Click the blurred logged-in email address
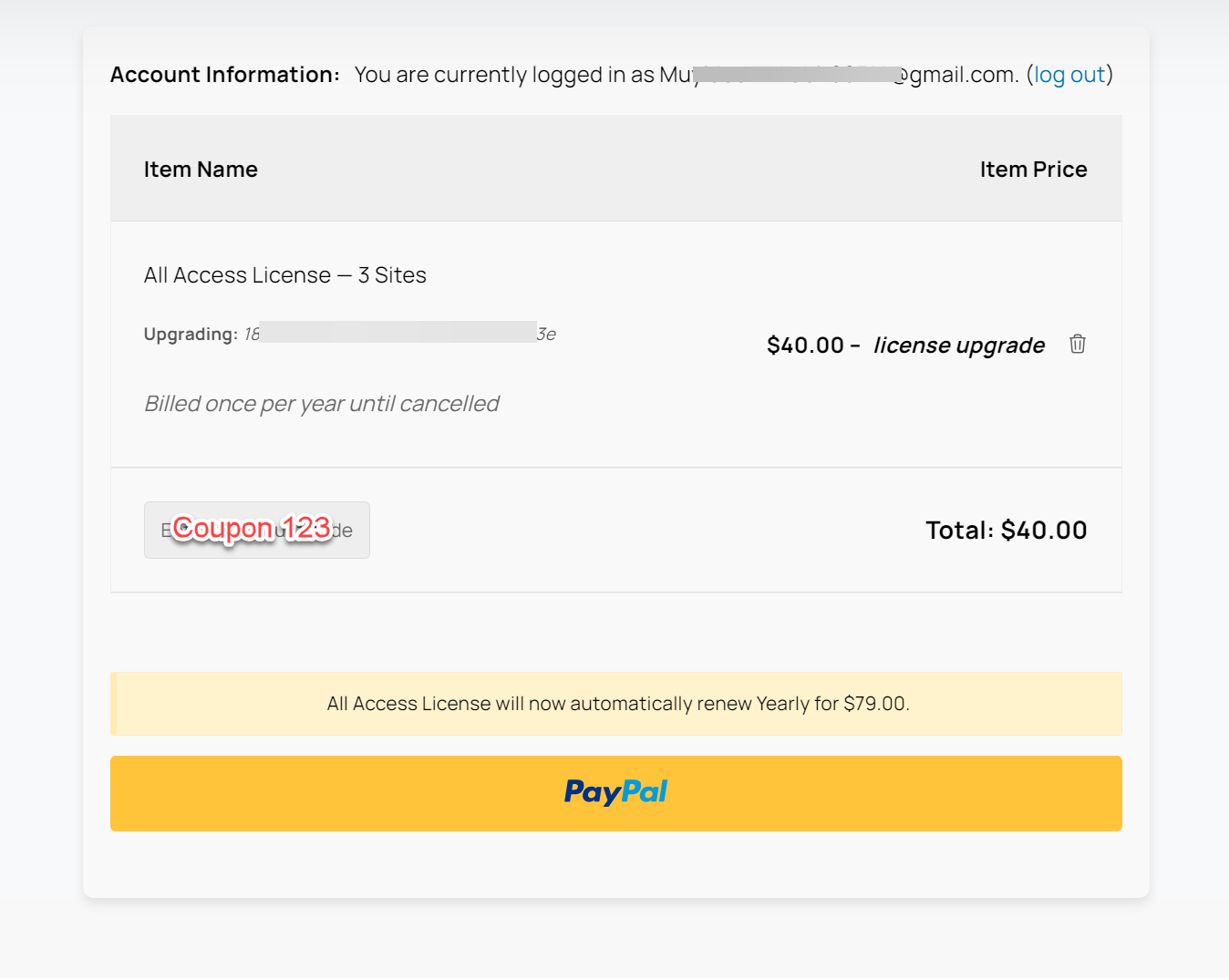 pyautogui.click(x=791, y=75)
